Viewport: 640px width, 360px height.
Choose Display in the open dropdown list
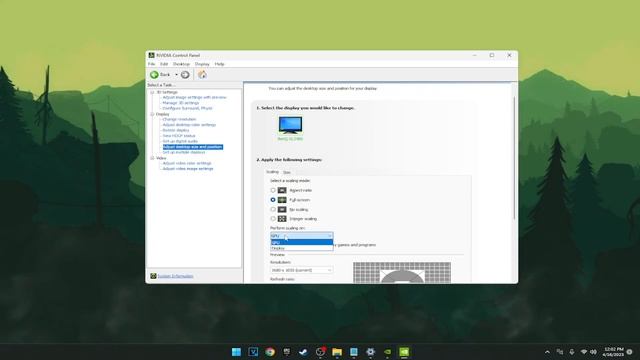point(302,248)
